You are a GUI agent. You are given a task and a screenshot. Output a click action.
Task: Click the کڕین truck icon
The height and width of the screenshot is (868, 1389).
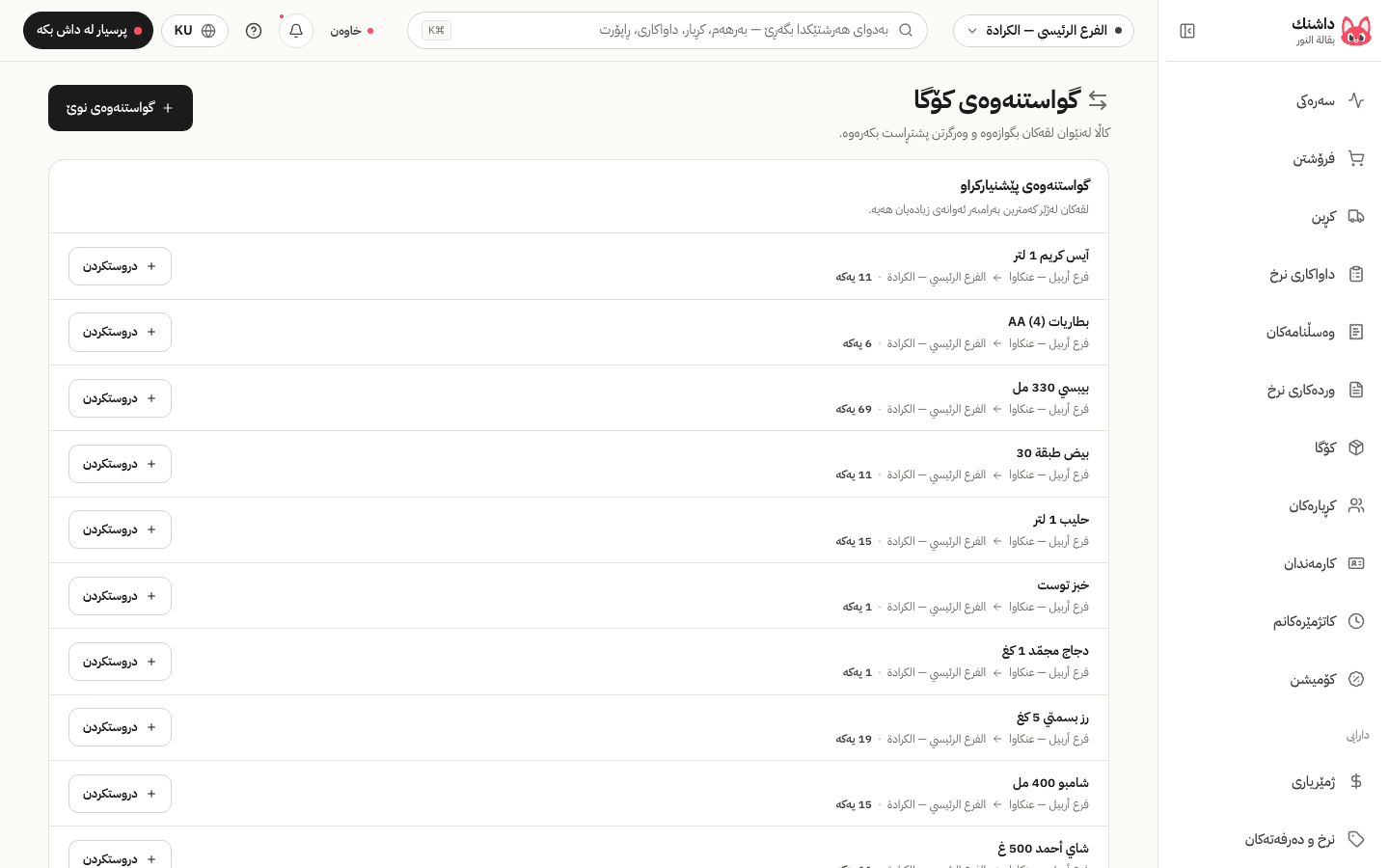(1356, 216)
